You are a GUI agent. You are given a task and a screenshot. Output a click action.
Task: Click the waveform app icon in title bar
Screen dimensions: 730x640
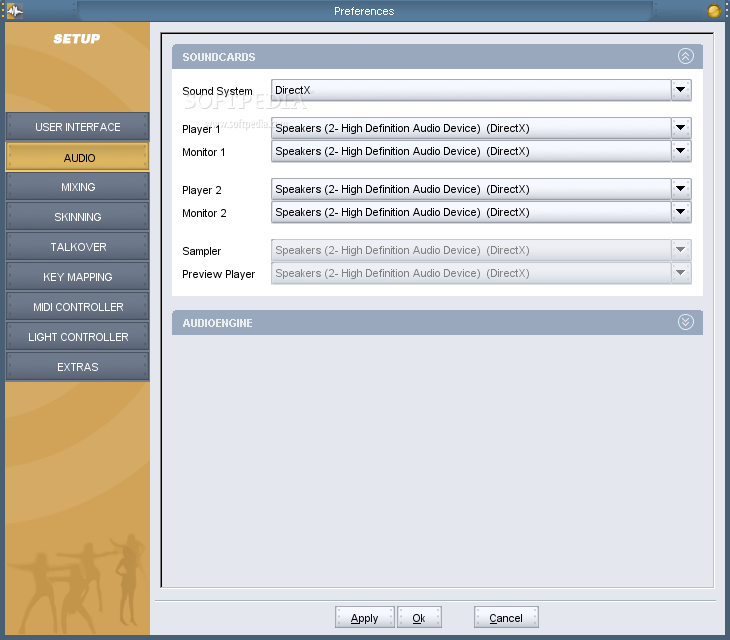coord(14,11)
